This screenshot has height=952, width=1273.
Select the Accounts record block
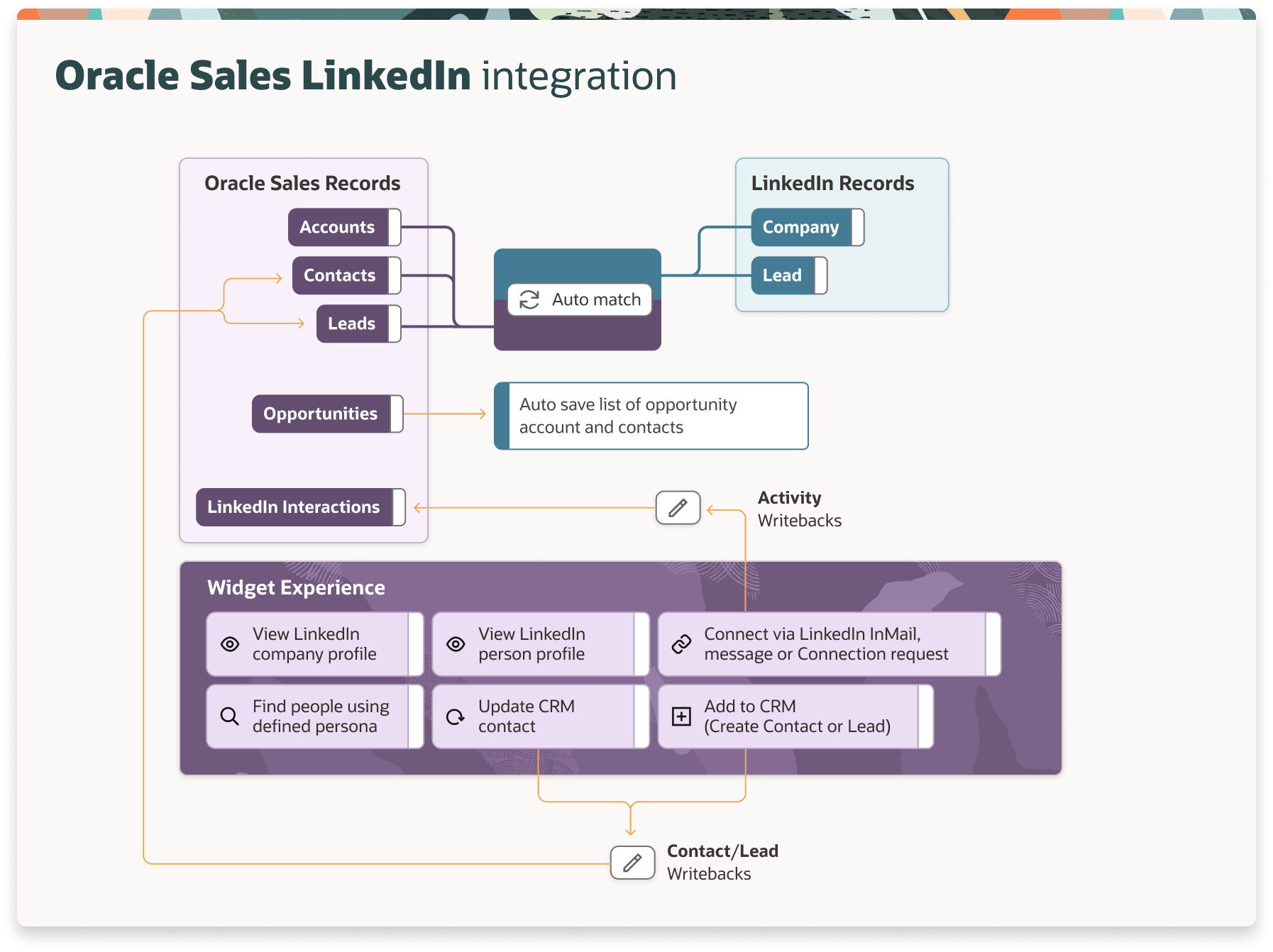(338, 227)
